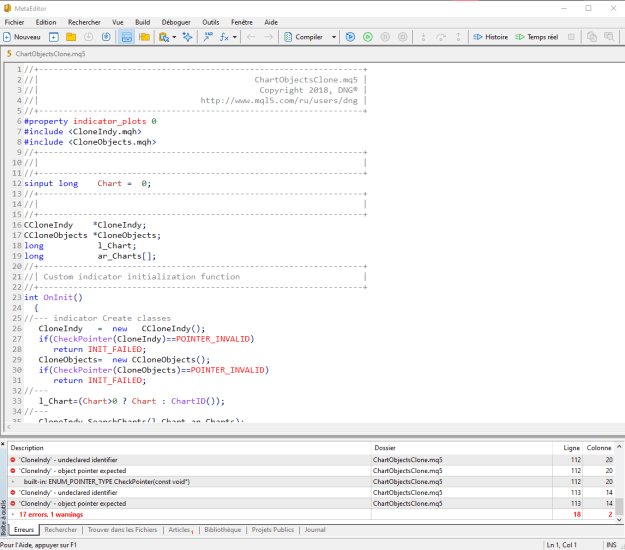
Task: Open the Vue menu
Action: point(118,22)
